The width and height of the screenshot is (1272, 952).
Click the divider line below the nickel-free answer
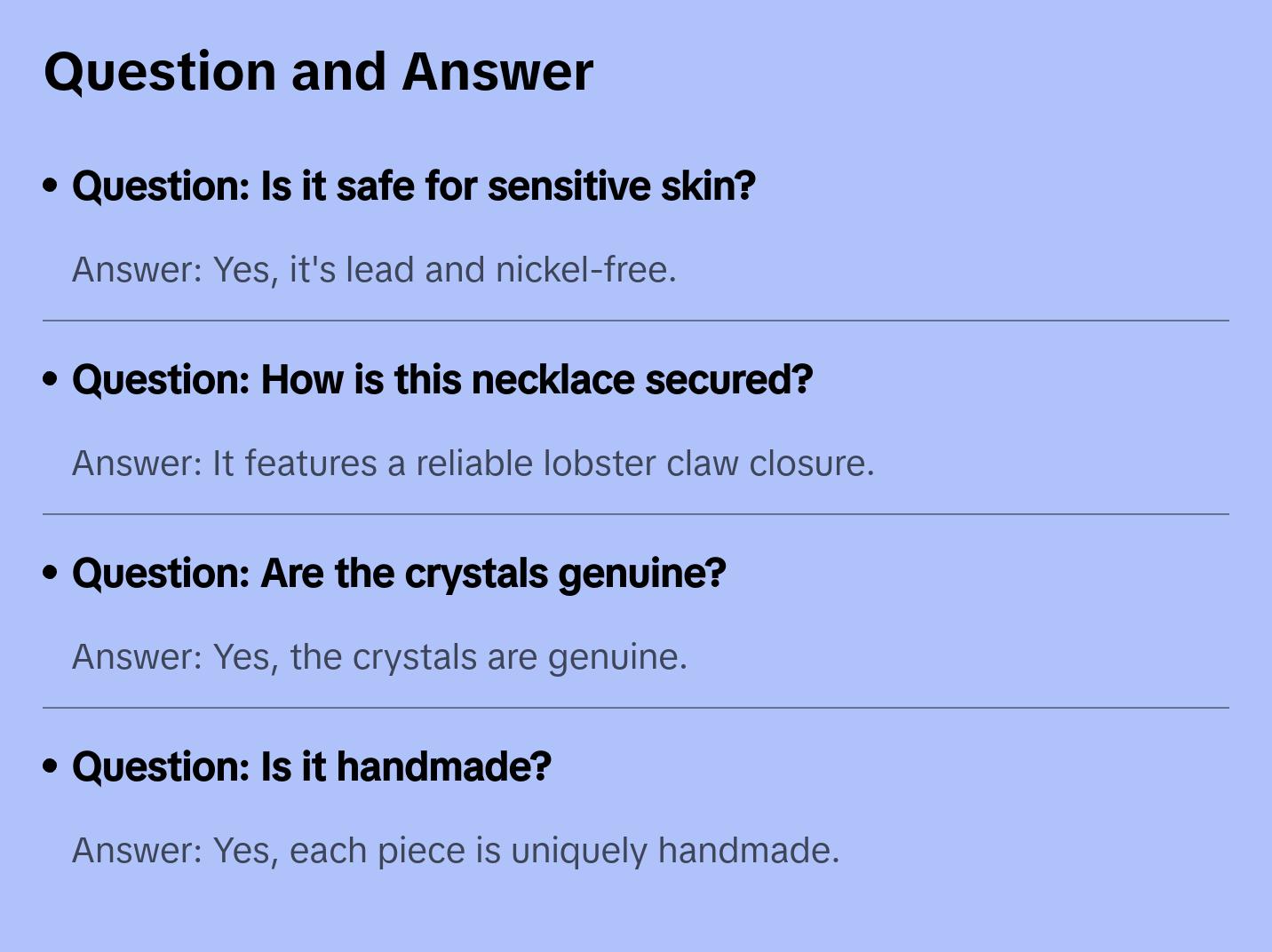[635, 321]
